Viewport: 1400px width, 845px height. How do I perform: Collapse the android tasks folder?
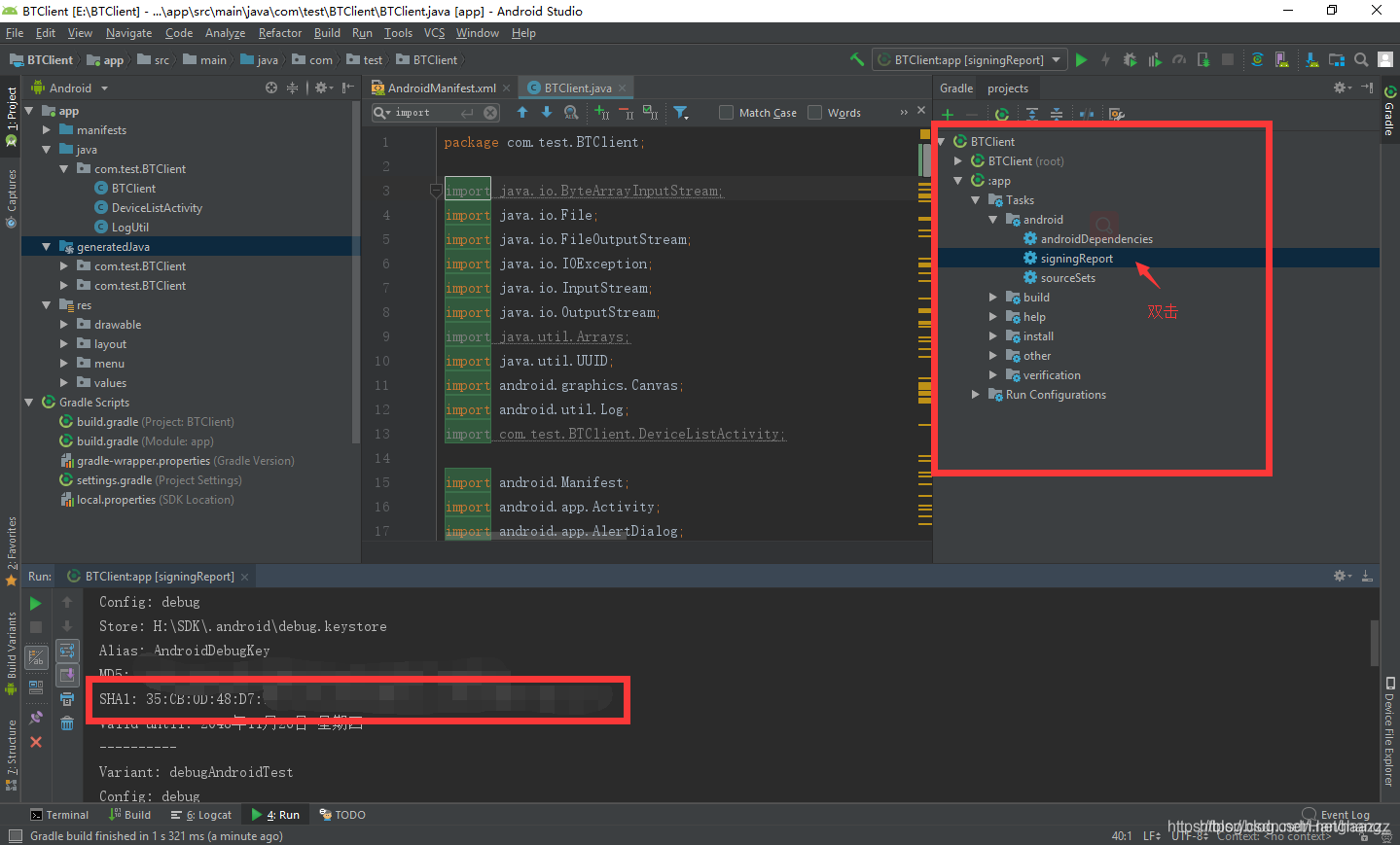click(x=992, y=220)
